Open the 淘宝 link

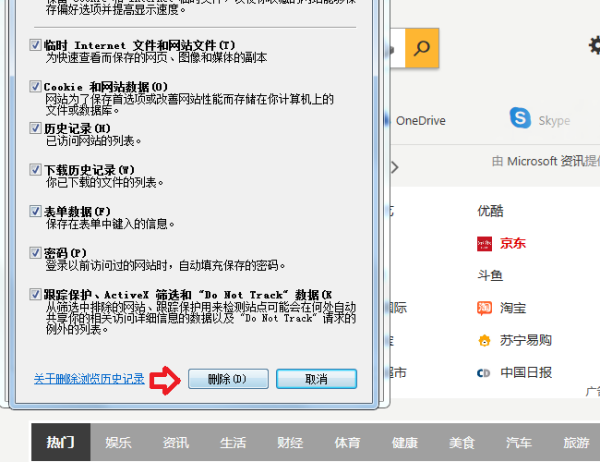coord(513,308)
